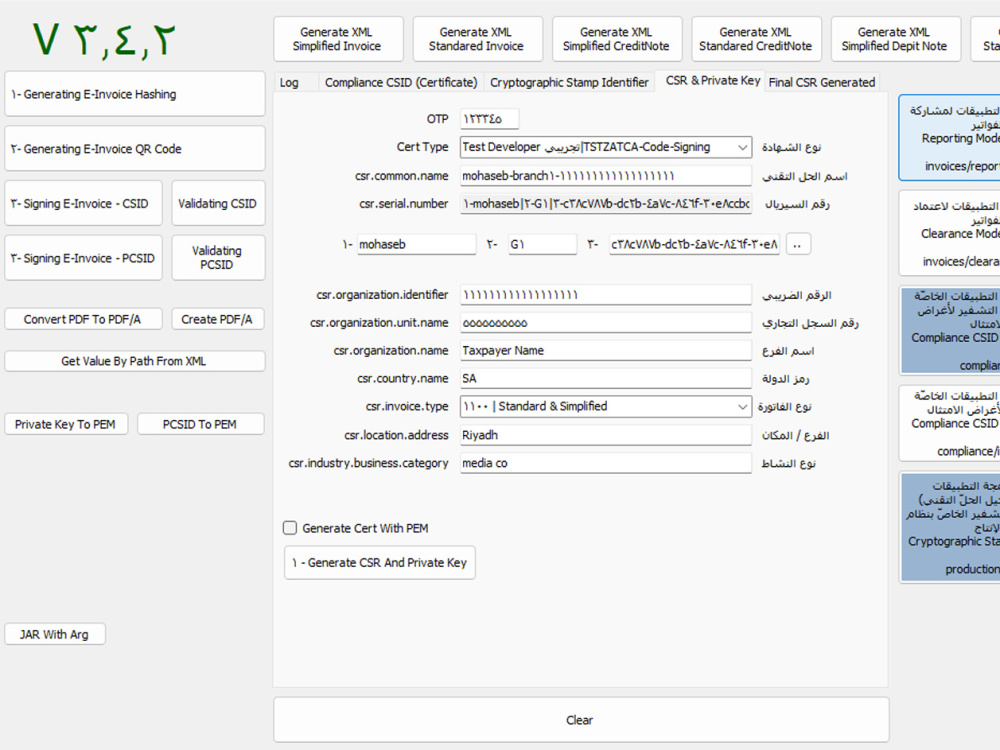Focus serial part 3 GUID field

(x=695, y=244)
